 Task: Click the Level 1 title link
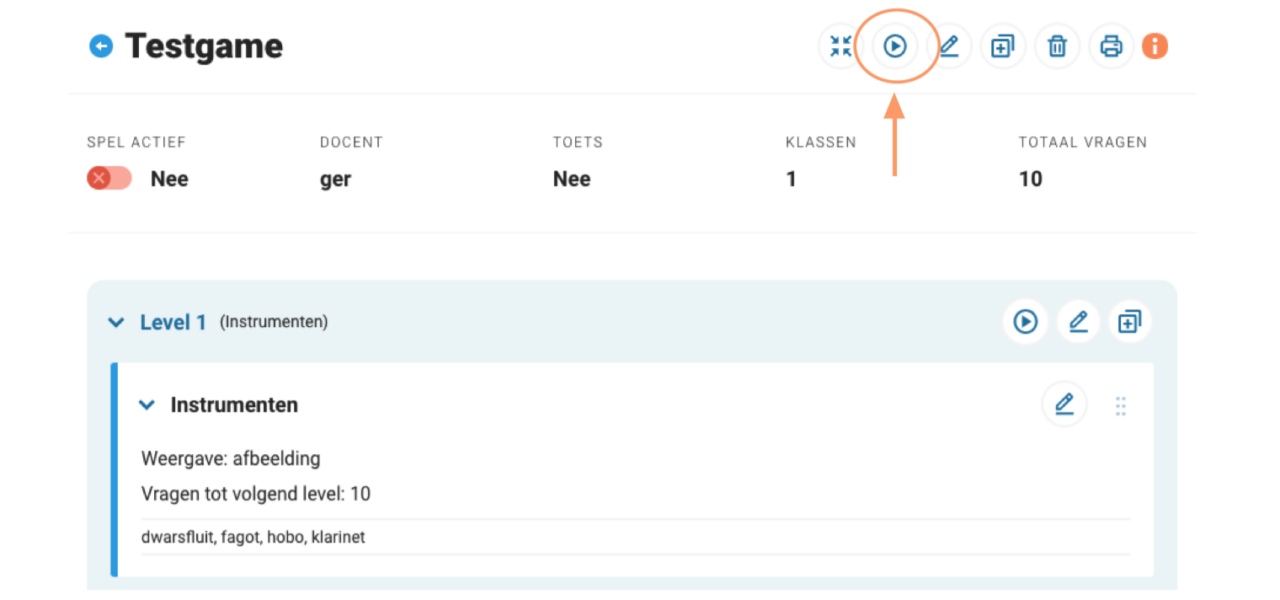pyautogui.click(x=173, y=322)
